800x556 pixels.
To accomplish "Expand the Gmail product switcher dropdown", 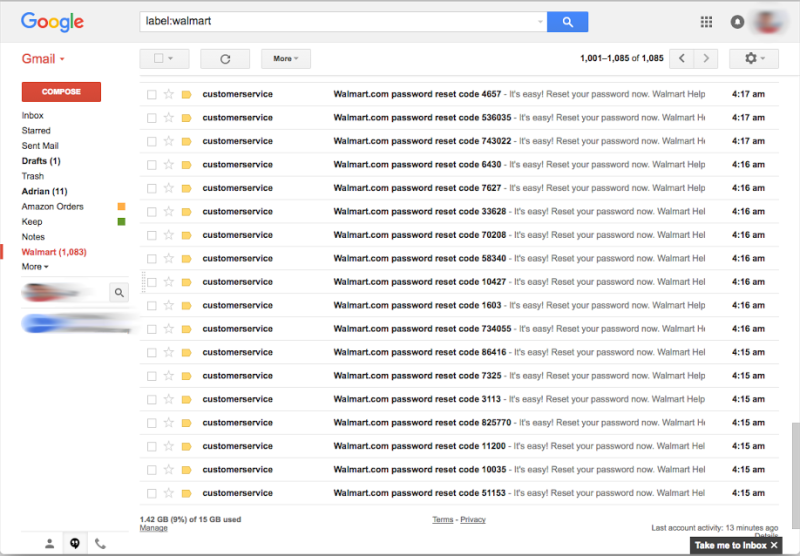I will click(43, 59).
